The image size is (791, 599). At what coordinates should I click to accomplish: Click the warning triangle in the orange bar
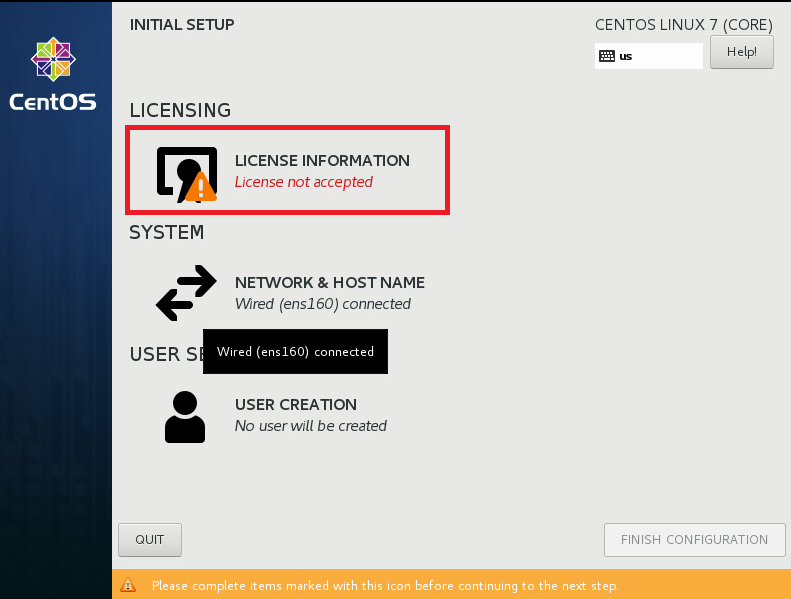coord(128,585)
